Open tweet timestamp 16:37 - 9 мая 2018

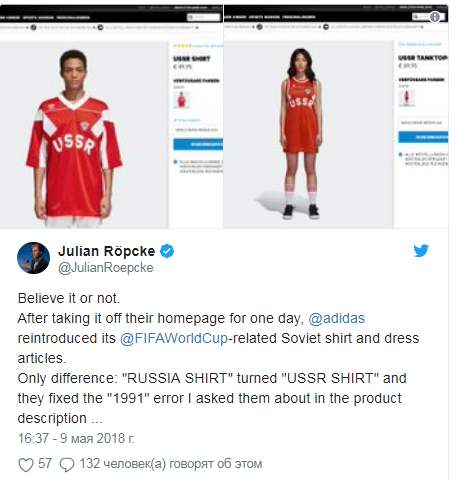click(76, 438)
